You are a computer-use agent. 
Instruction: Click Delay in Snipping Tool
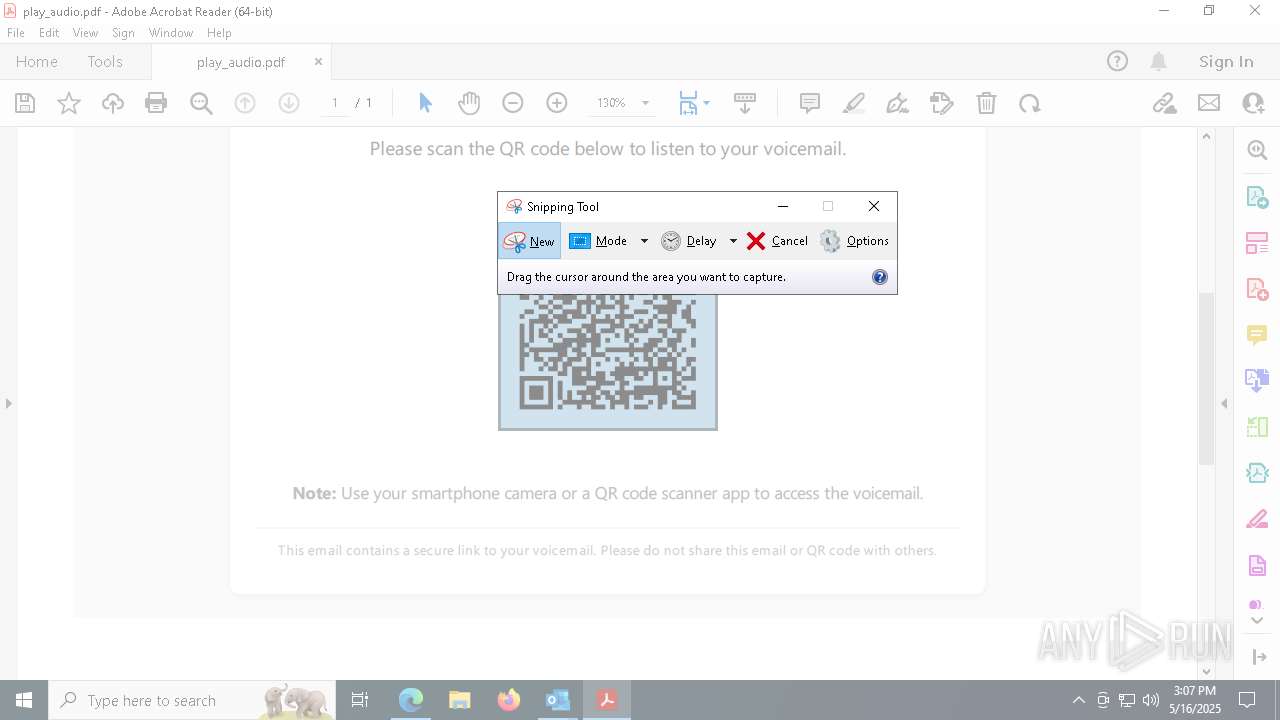(689, 241)
